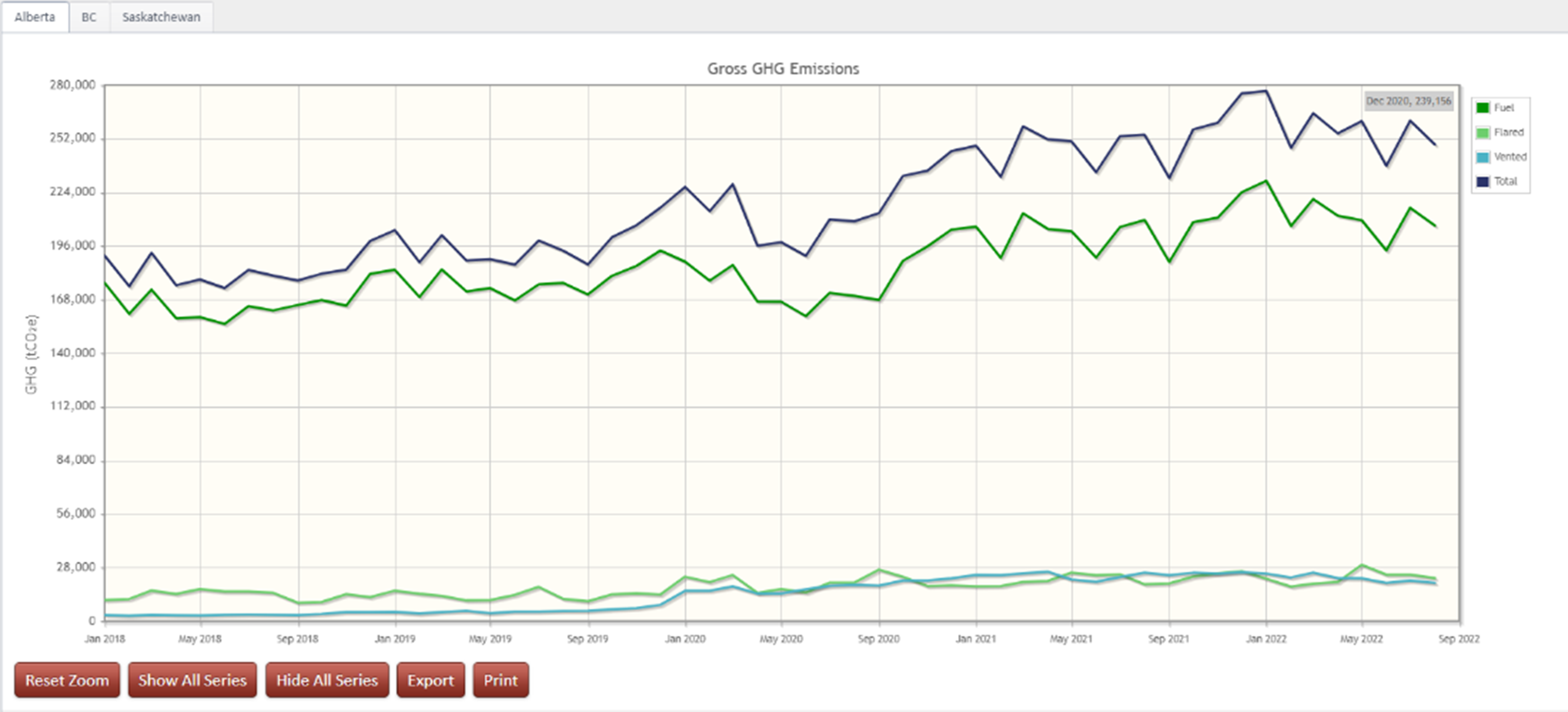Screen dimensions: 1568x712
Task: Export the chart data
Action: click(430, 680)
